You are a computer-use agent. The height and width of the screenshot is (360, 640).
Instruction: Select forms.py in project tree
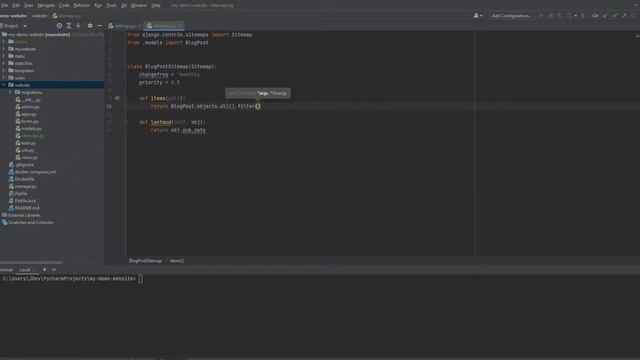[x=27, y=121]
